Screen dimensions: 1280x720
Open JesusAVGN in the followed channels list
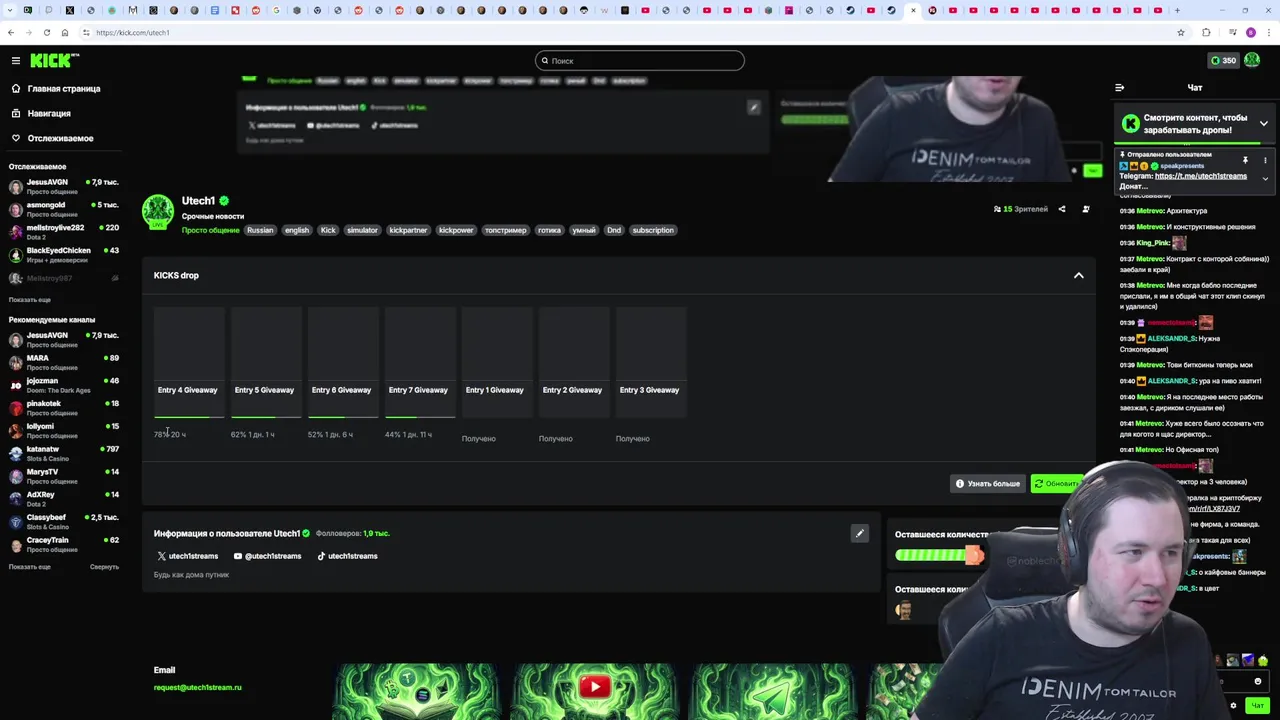coord(64,187)
